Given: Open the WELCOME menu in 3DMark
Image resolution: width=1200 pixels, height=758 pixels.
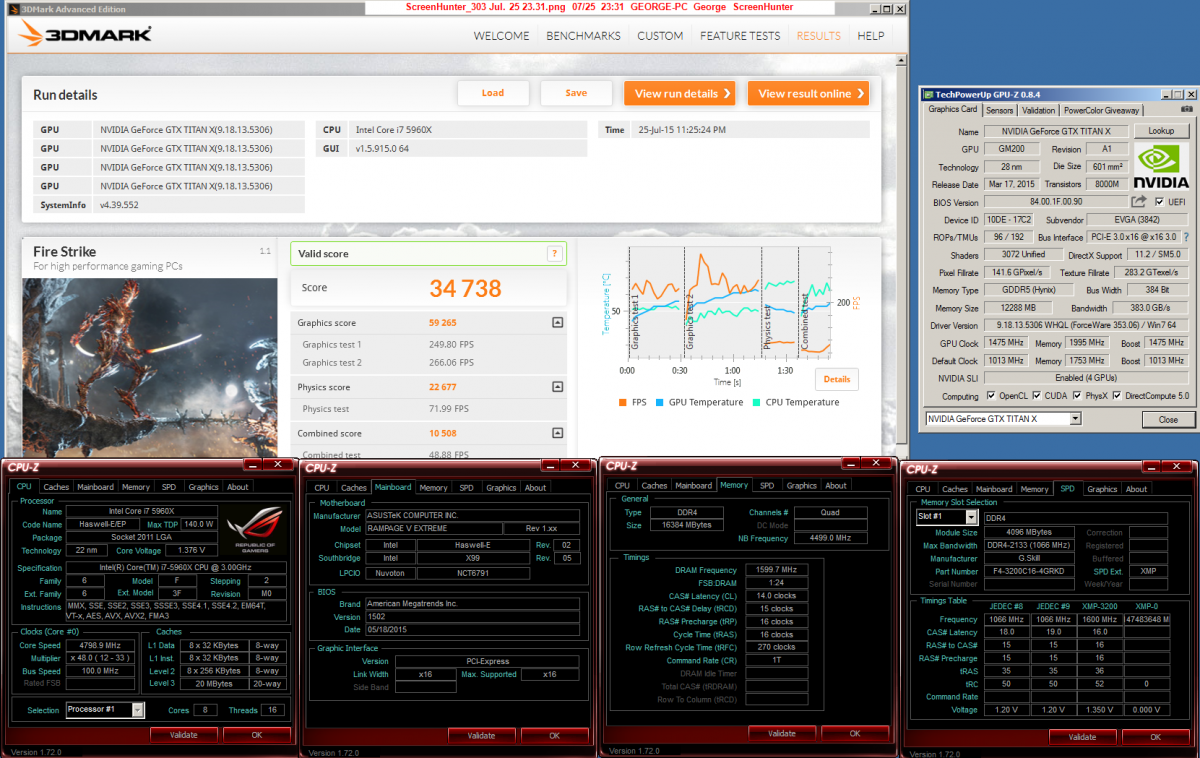Looking at the screenshot, I should click(x=501, y=36).
